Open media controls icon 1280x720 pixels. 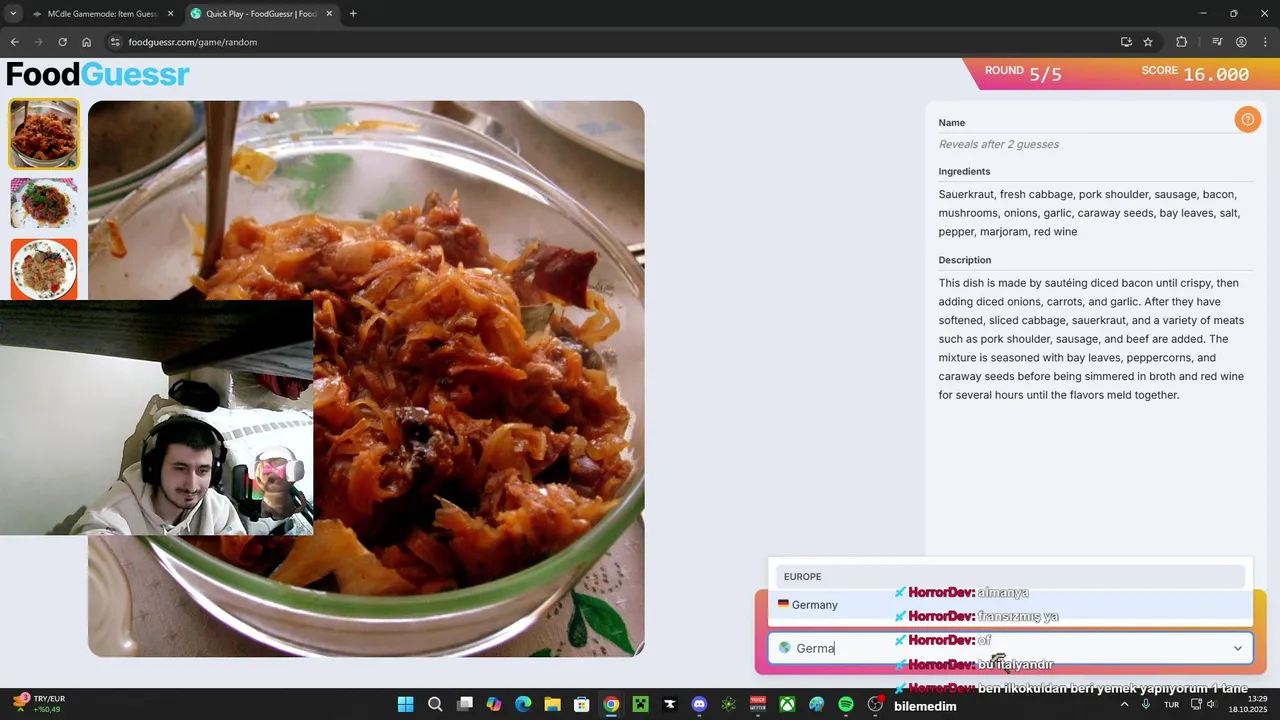pyautogui.click(x=1217, y=42)
